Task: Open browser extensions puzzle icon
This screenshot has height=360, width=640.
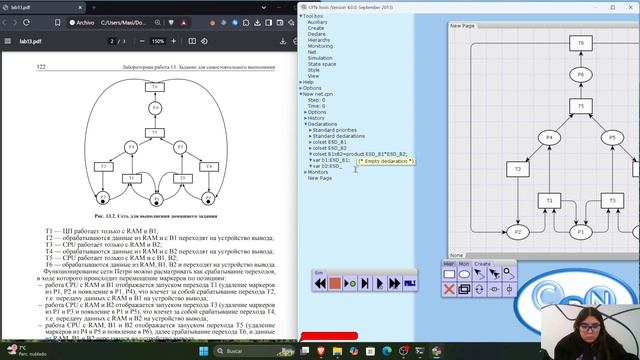Action: pos(246,22)
